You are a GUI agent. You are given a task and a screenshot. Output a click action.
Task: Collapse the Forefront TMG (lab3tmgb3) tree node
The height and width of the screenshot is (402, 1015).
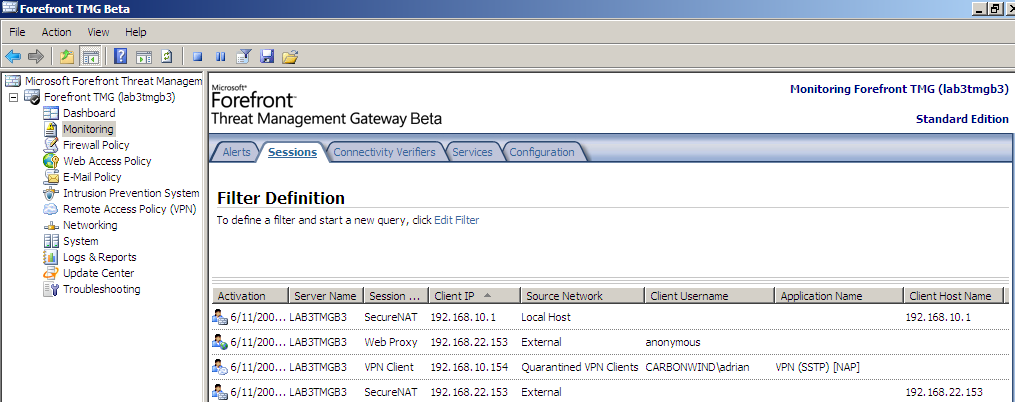[13, 97]
